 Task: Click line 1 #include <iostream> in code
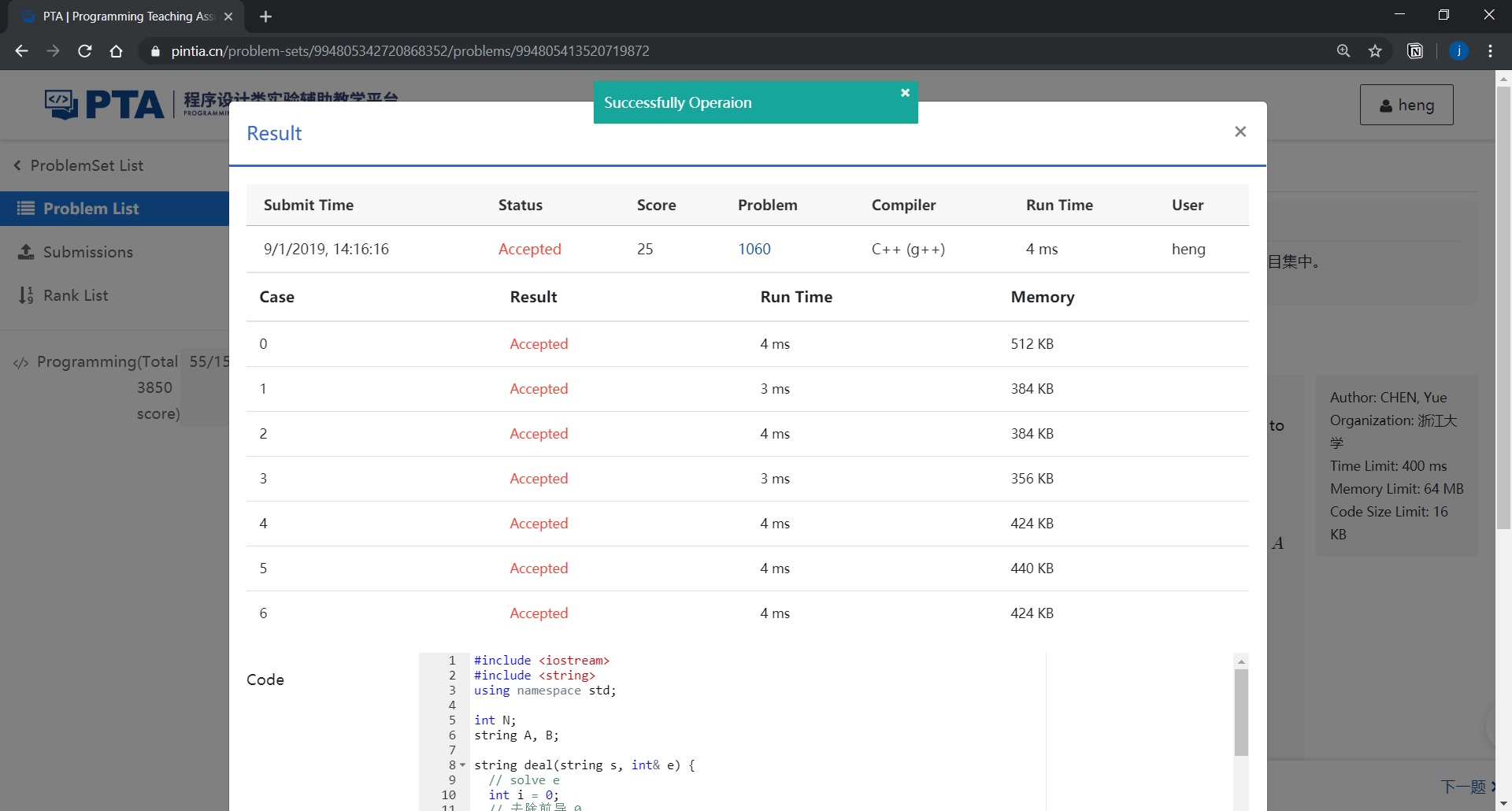tap(542, 661)
